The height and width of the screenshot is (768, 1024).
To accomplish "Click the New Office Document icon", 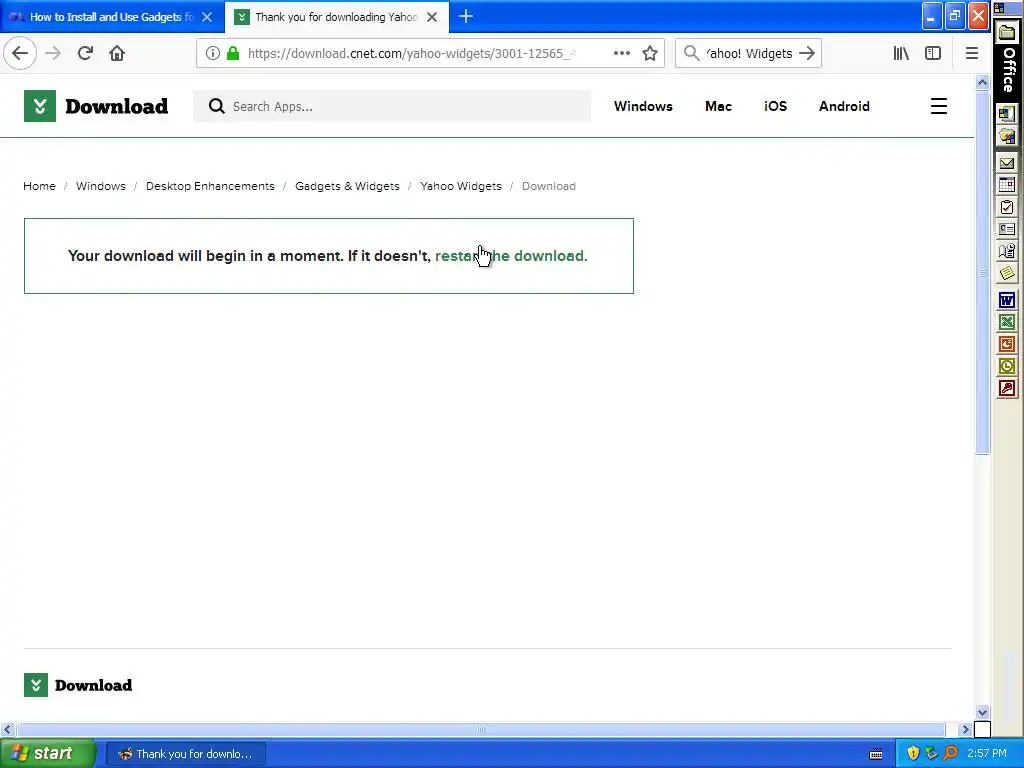I will 1006,114.
